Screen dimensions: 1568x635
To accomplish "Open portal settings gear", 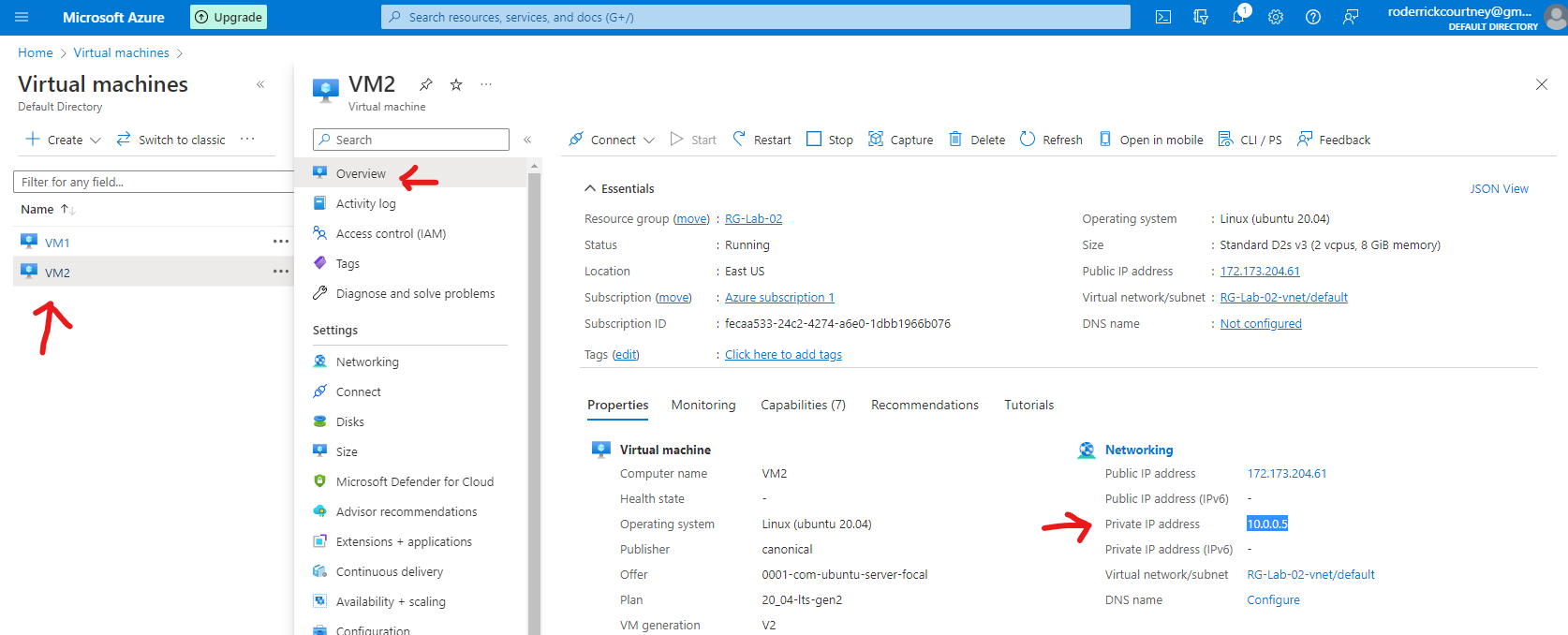I will click(1276, 17).
